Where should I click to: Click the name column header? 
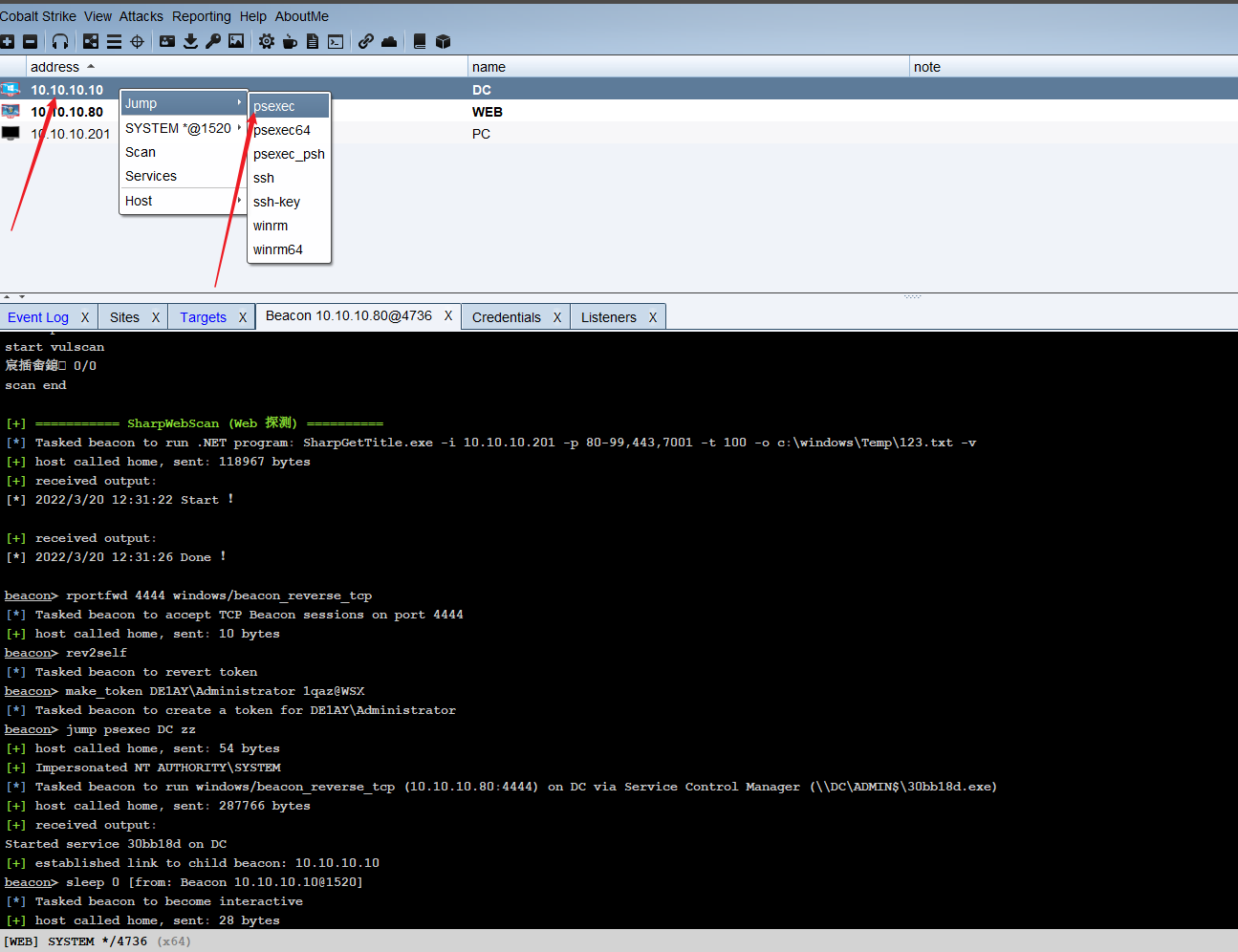(688, 67)
